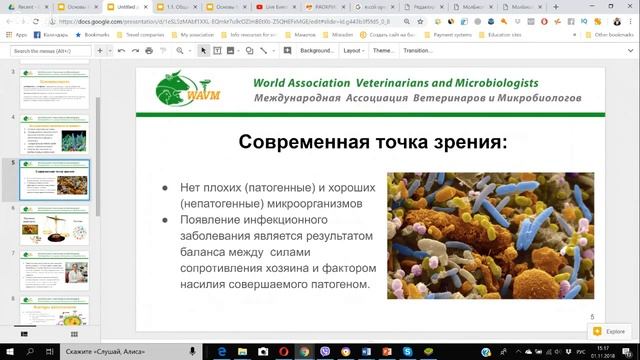
Task: Click the Transition button
Action: 418,51
